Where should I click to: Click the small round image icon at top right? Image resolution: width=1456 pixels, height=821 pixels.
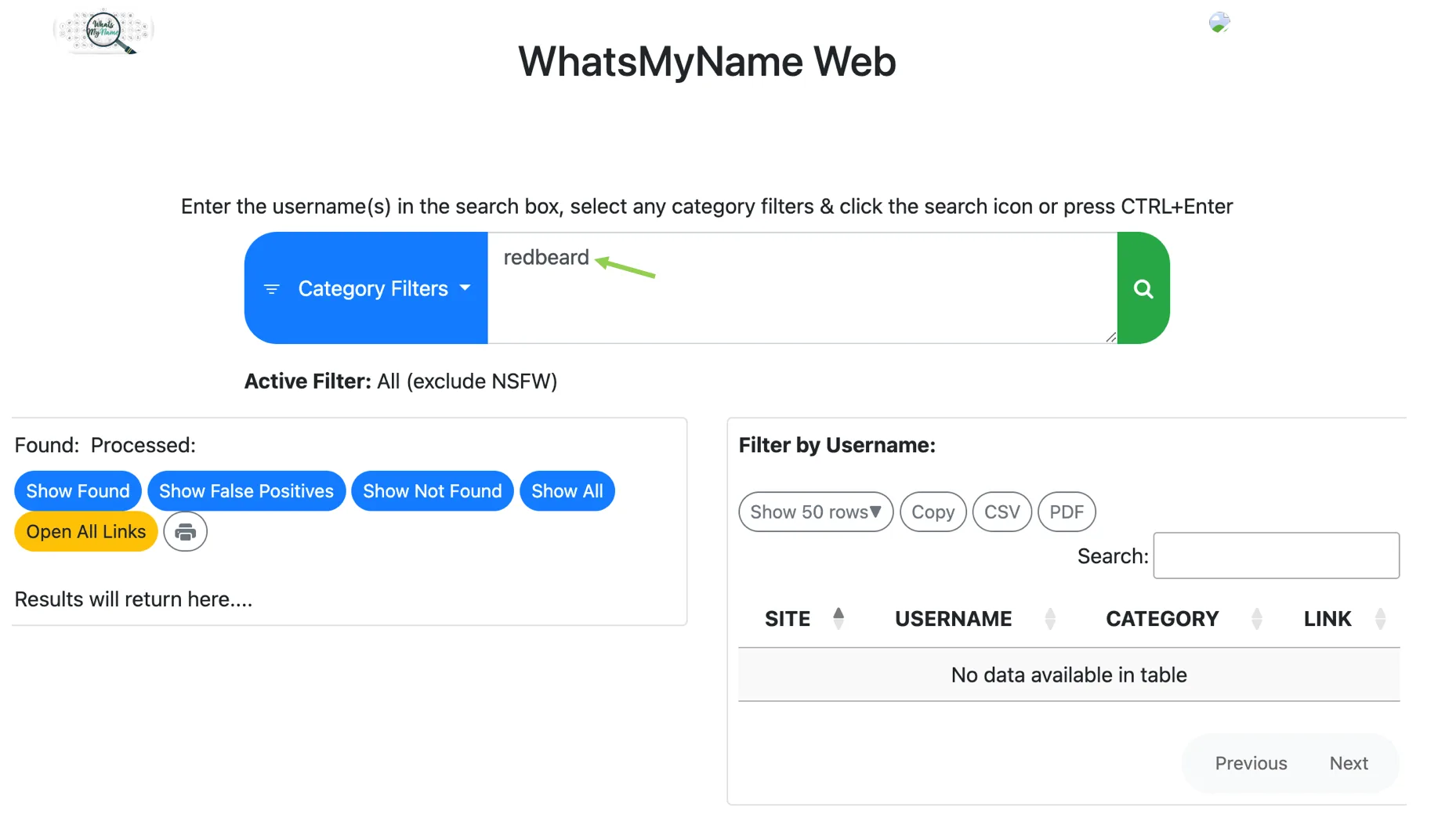click(x=1219, y=22)
